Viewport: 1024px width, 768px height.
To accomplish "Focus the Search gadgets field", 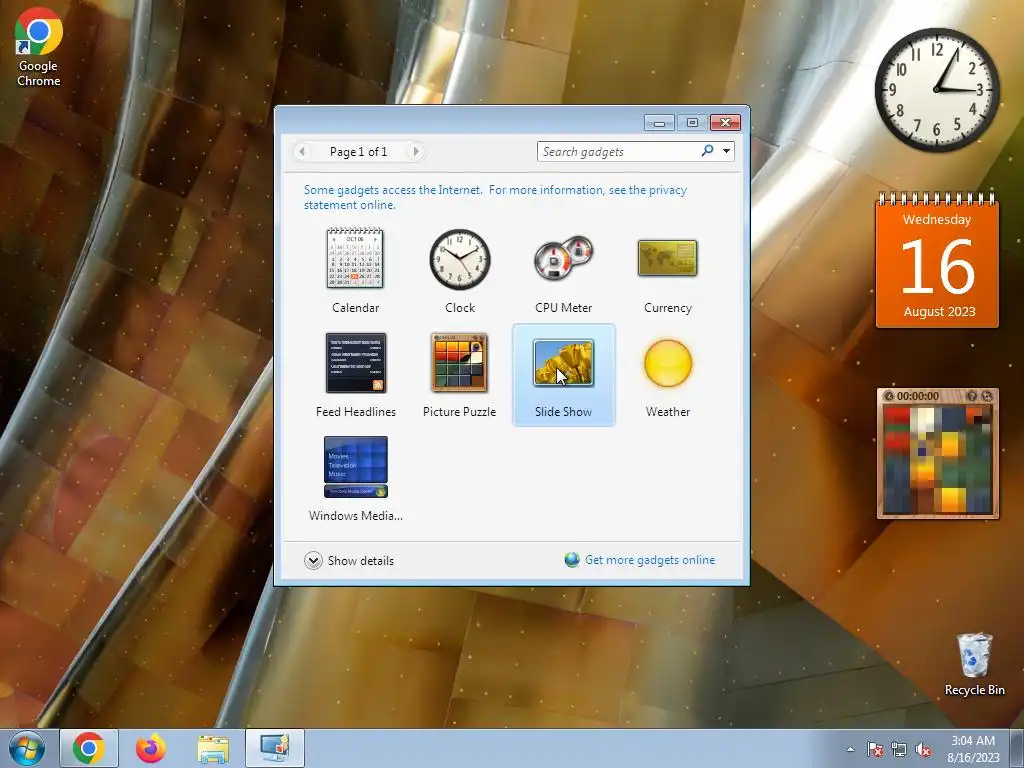I will click(618, 152).
